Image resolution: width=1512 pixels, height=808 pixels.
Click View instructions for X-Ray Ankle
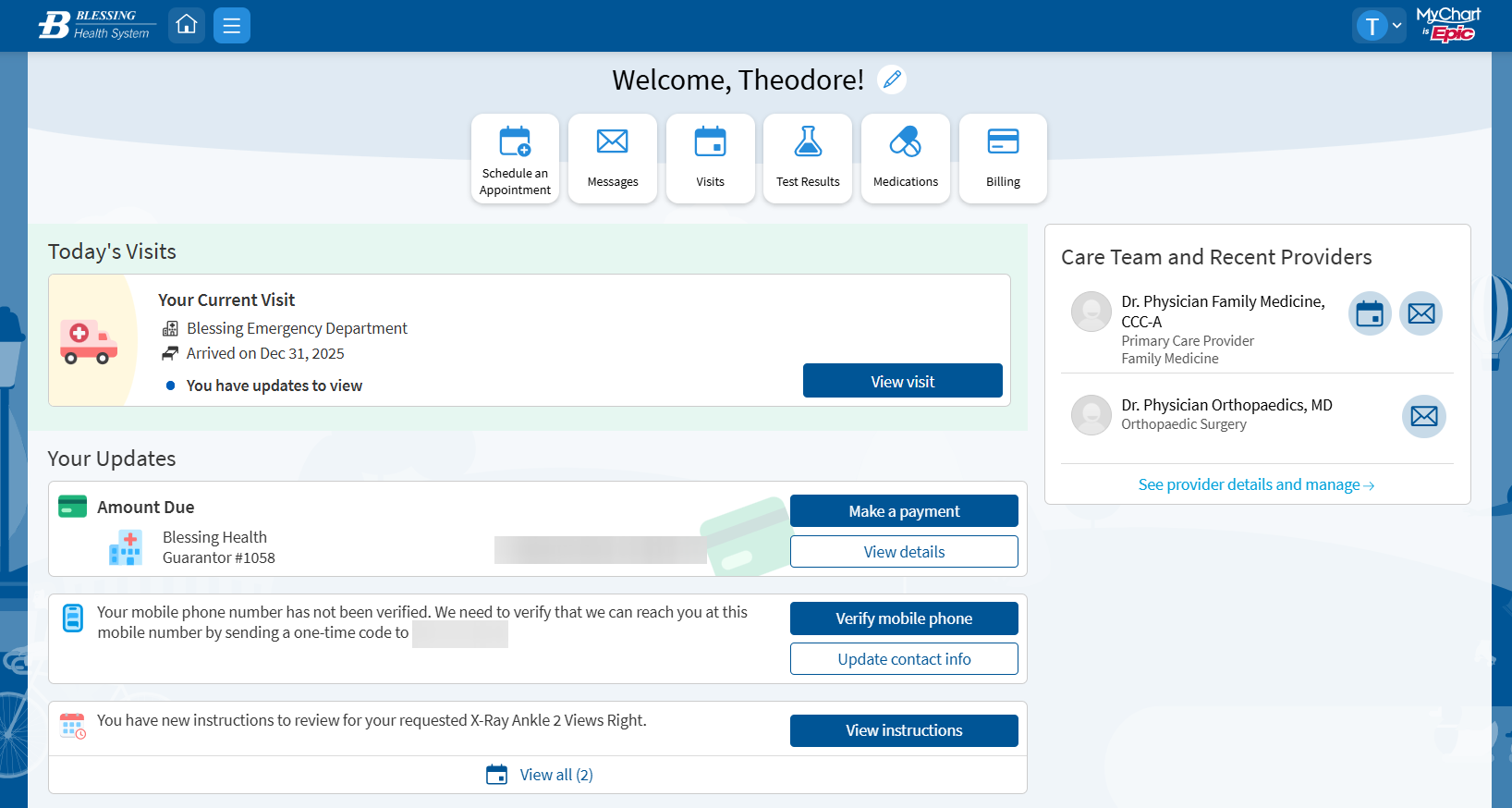904,730
